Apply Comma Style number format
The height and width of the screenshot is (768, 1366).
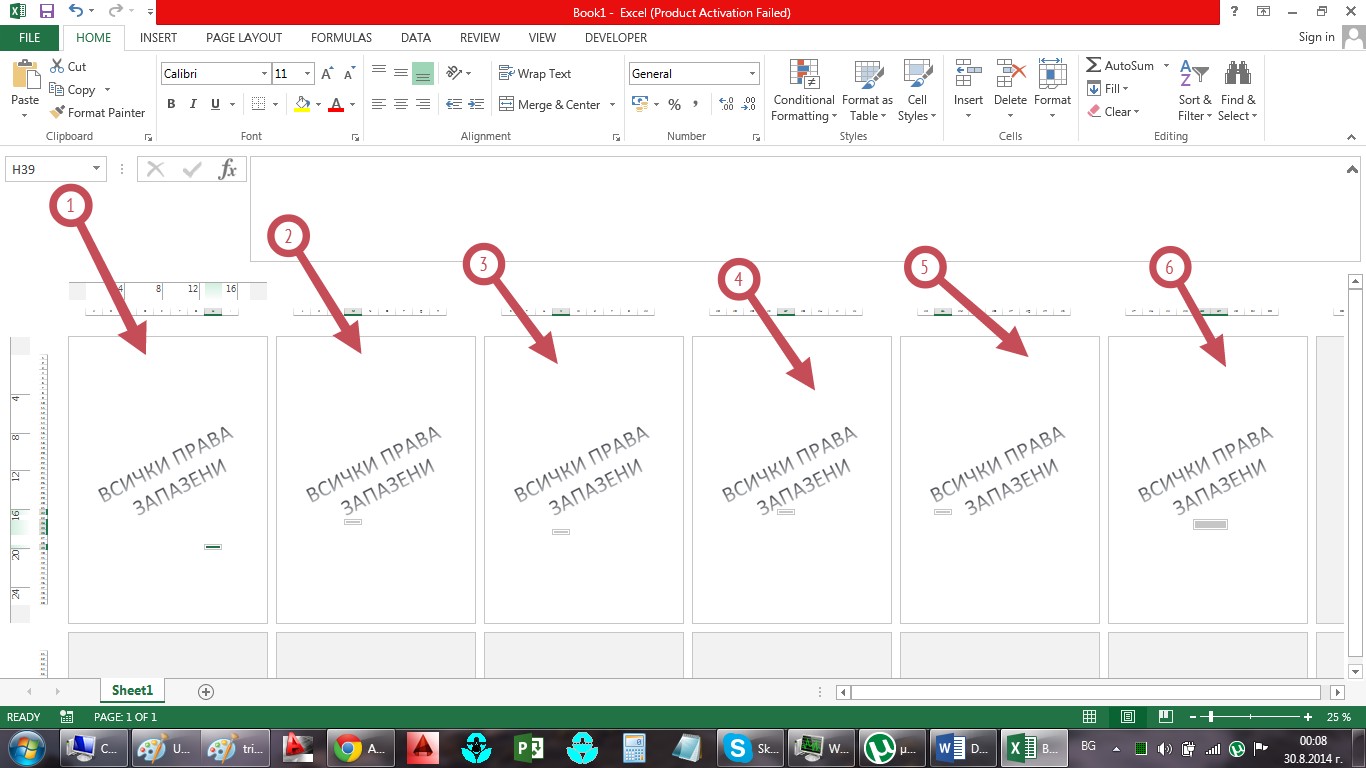(x=695, y=104)
